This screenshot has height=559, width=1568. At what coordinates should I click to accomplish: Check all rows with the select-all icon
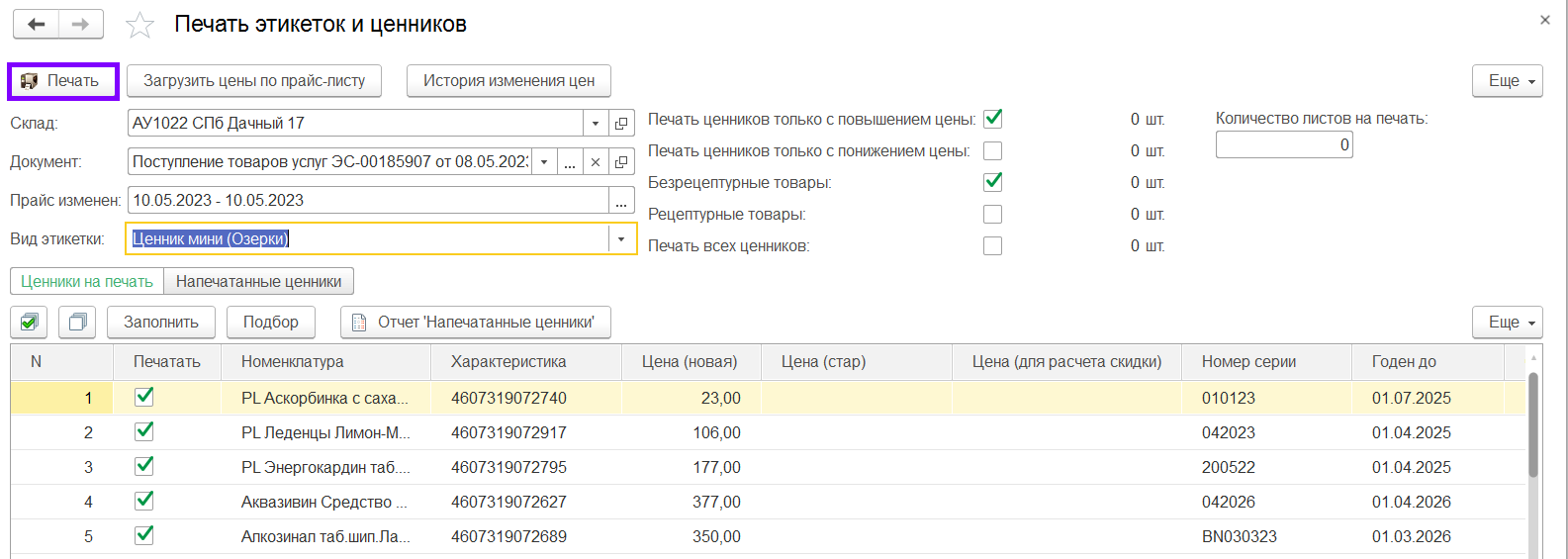29,322
